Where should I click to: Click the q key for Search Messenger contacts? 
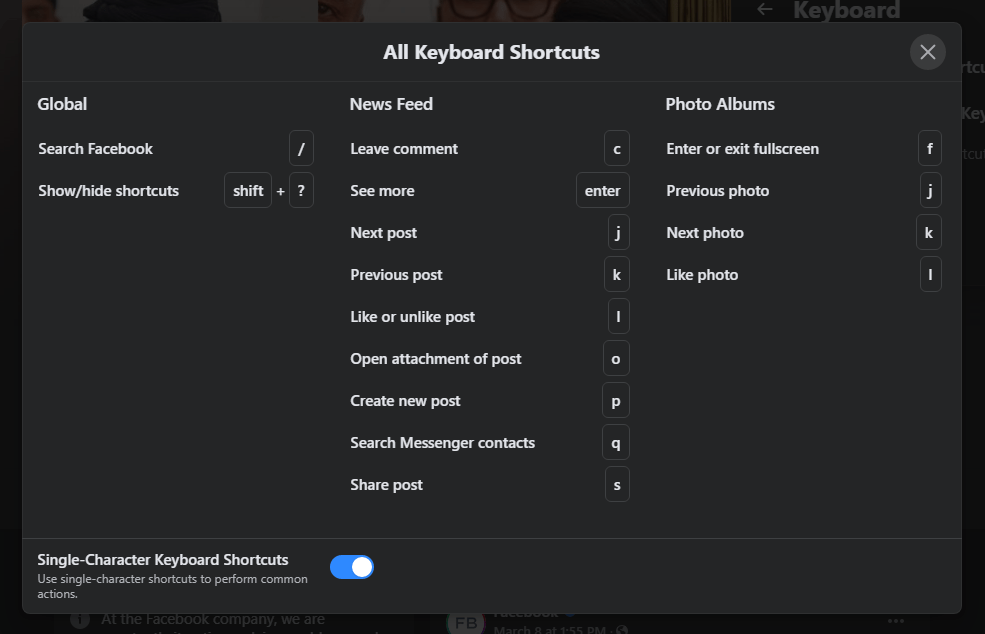(616, 443)
